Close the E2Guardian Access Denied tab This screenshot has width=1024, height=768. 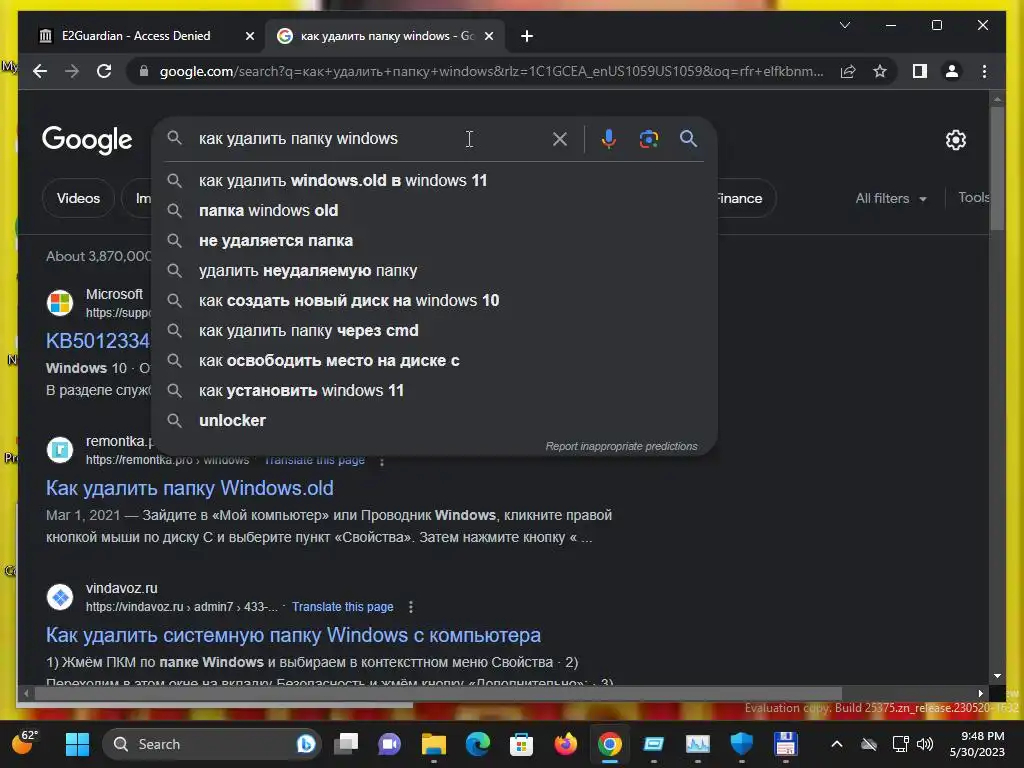coord(249,36)
